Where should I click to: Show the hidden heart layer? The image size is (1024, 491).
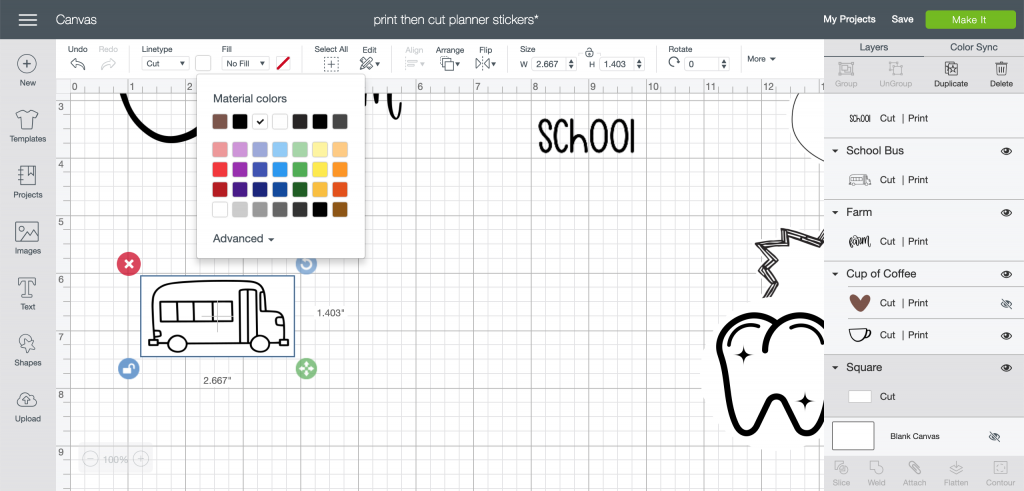point(1006,304)
